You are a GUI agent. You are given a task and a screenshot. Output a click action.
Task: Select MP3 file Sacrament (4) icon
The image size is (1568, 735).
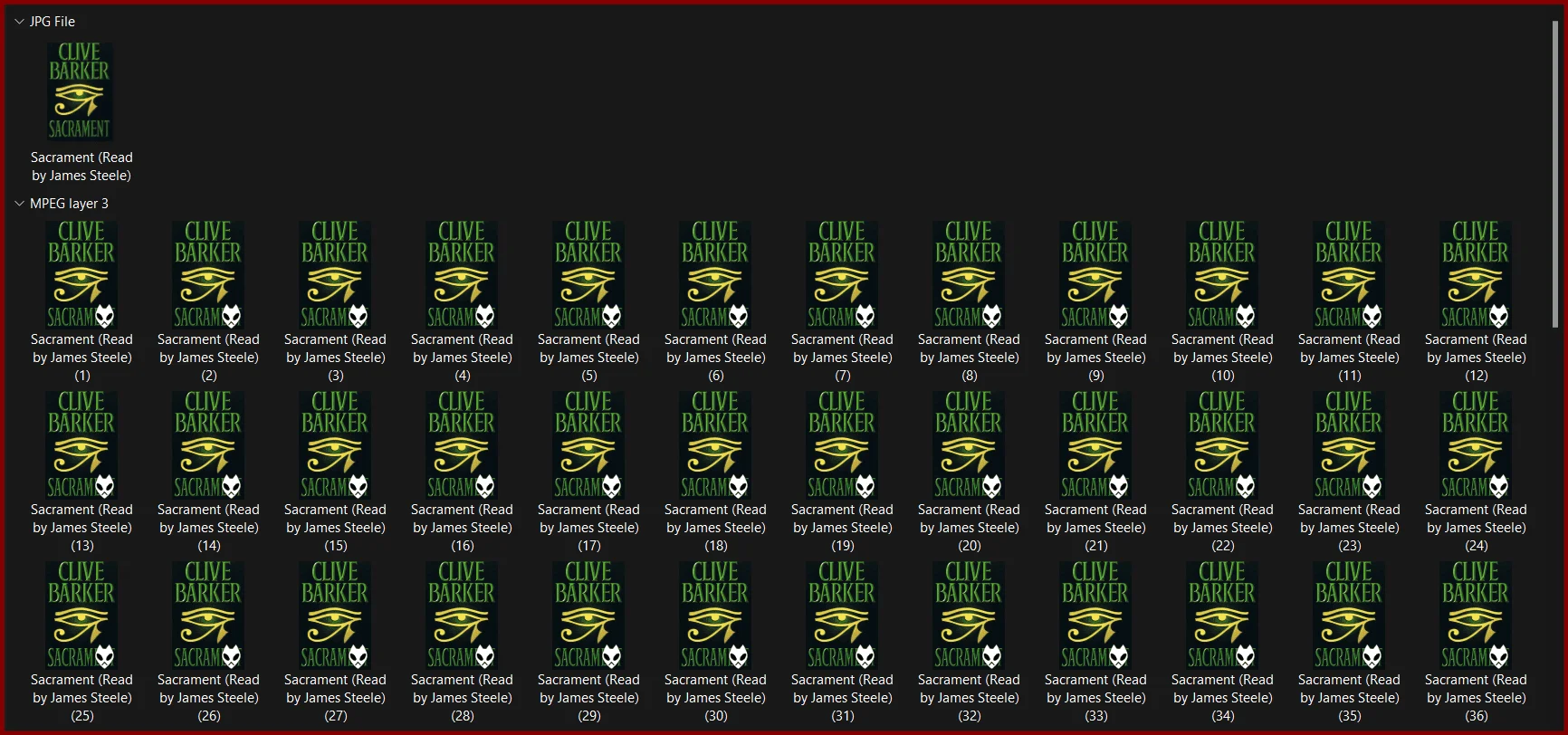coord(462,274)
